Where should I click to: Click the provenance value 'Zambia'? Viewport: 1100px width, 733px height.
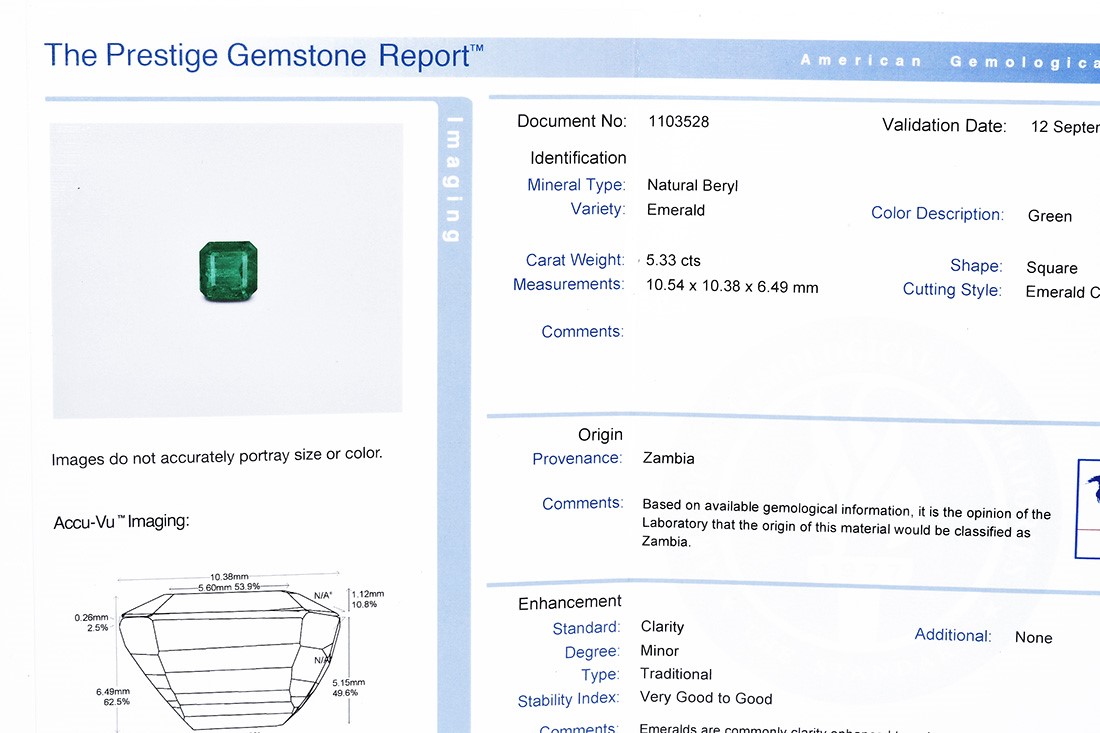tap(669, 459)
